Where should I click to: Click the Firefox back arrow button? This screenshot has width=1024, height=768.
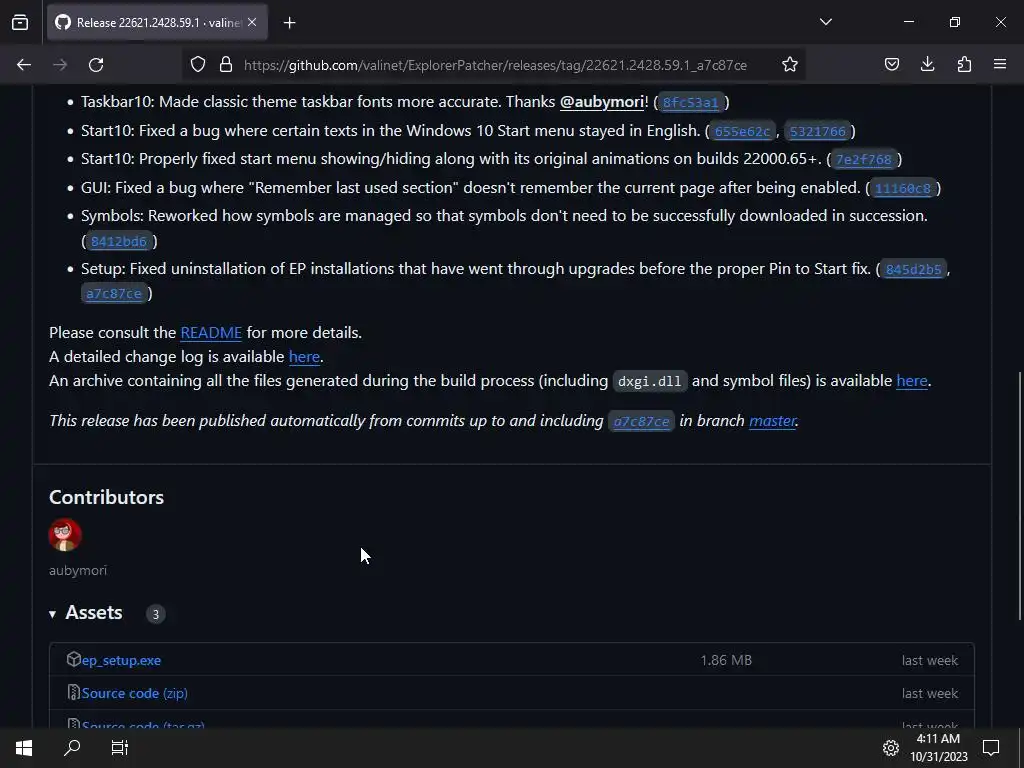pyautogui.click(x=24, y=65)
